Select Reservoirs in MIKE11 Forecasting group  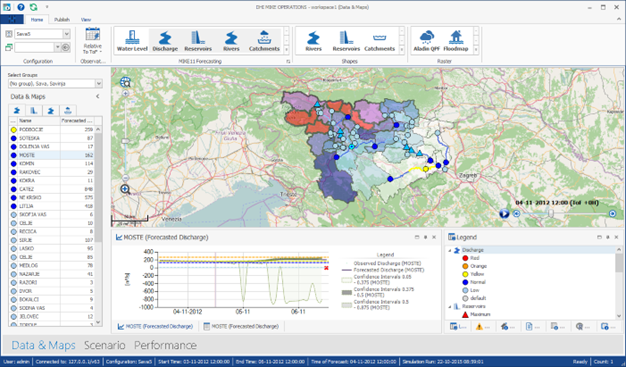click(198, 41)
